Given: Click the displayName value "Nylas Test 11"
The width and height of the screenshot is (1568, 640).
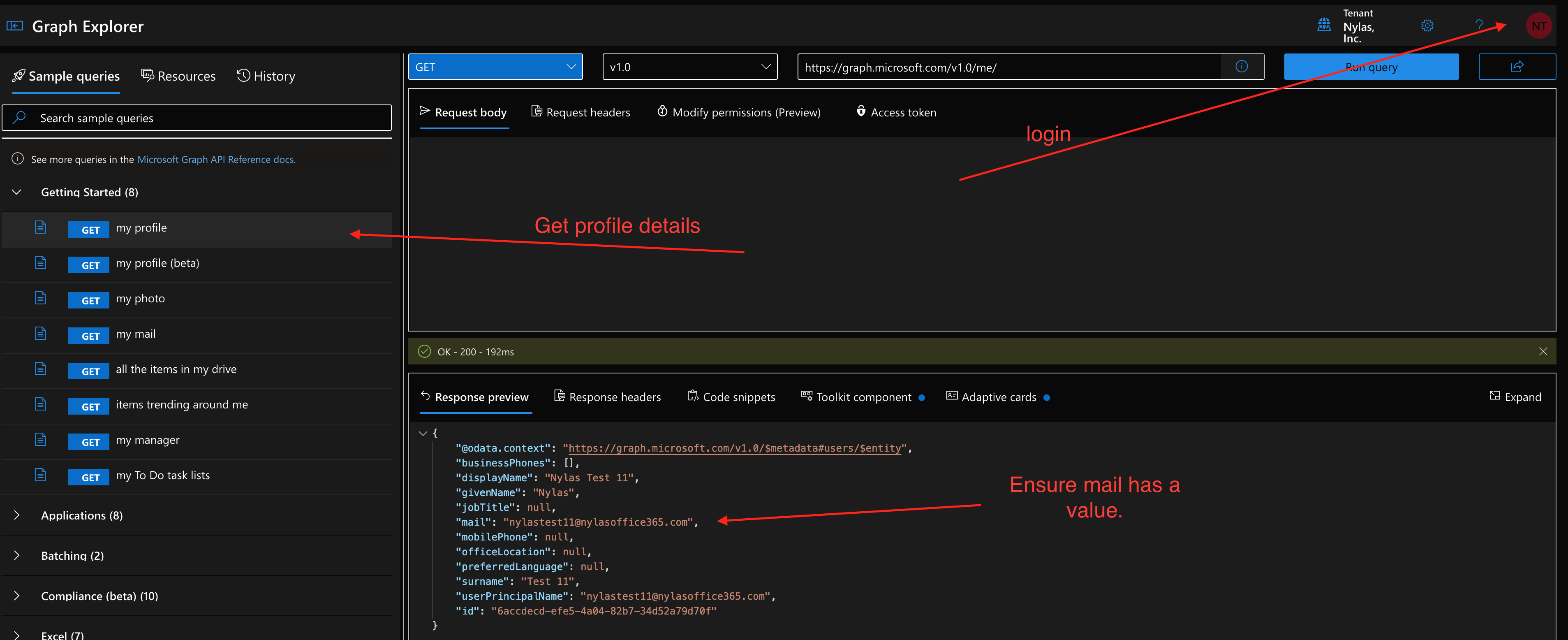Looking at the screenshot, I should (589, 478).
